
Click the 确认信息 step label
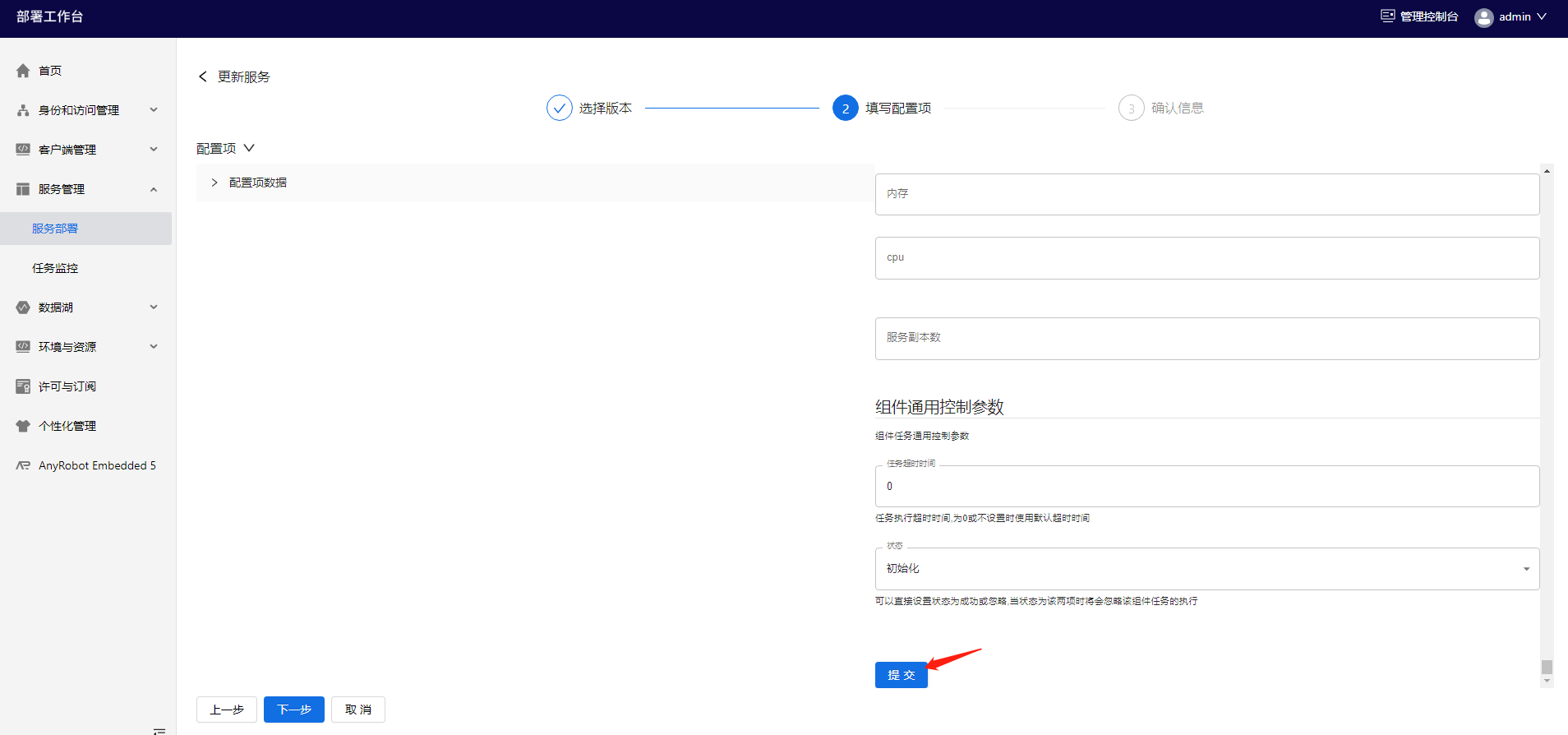(x=1178, y=108)
